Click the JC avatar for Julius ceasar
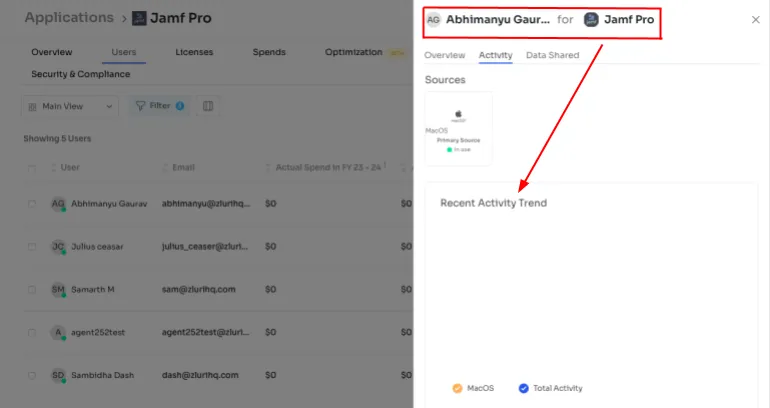Image resolution: width=770 pixels, height=408 pixels. pyautogui.click(x=58, y=246)
